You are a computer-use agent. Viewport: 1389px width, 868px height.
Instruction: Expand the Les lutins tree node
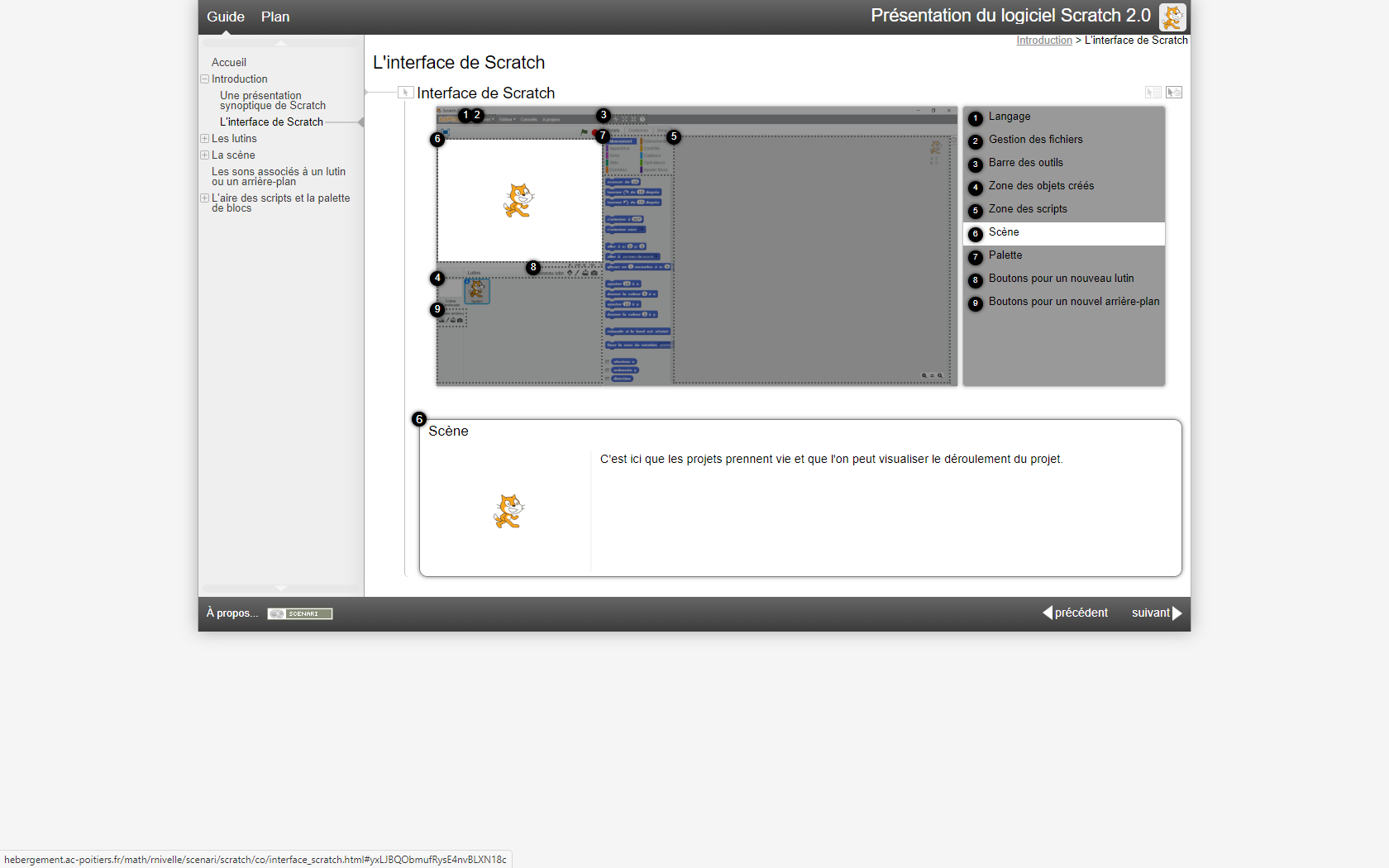204,139
